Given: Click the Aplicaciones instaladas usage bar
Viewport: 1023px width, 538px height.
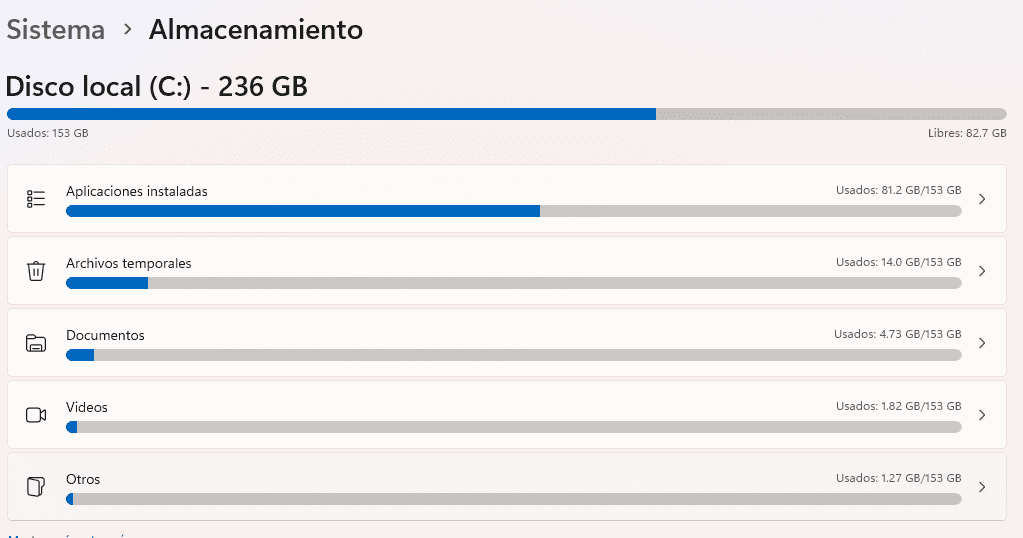Looking at the screenshot, I should coord(513,211).
